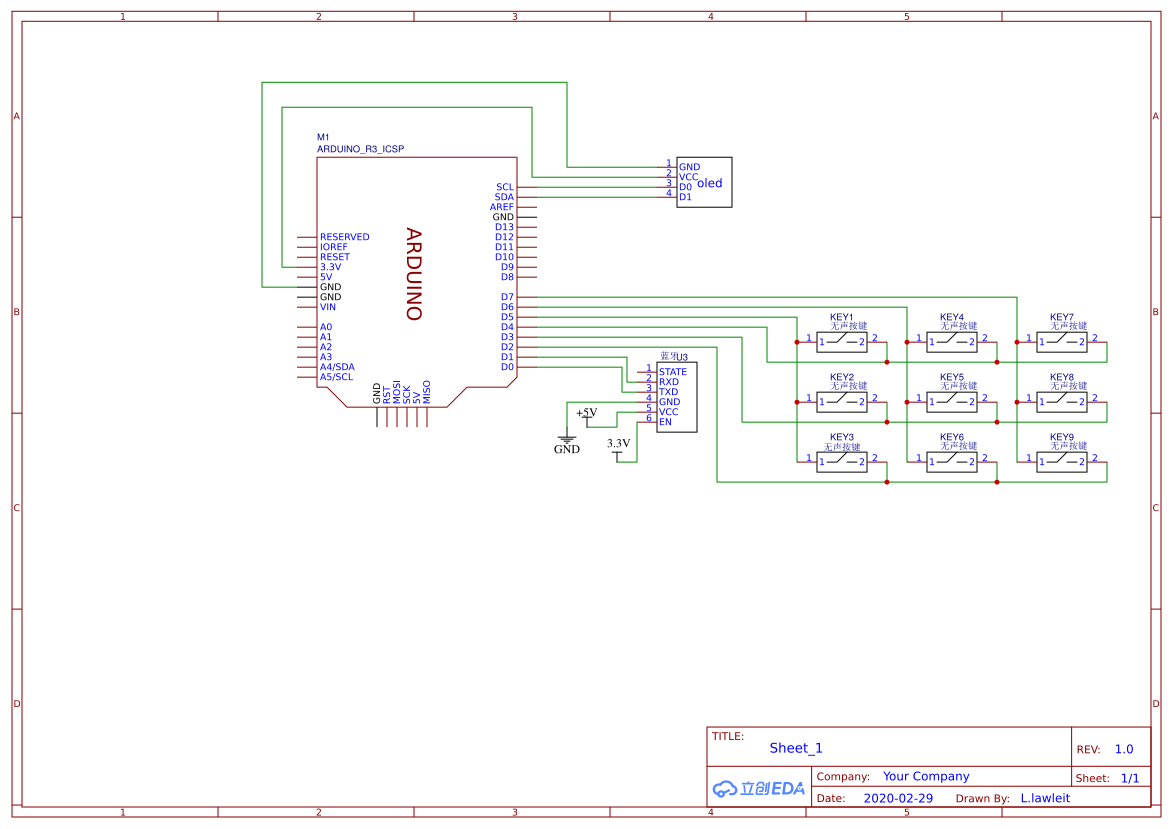The width and height of the screenshot is (1171, 829).
Task: Click the RESERVED pin label
Action: coord(344,237)
